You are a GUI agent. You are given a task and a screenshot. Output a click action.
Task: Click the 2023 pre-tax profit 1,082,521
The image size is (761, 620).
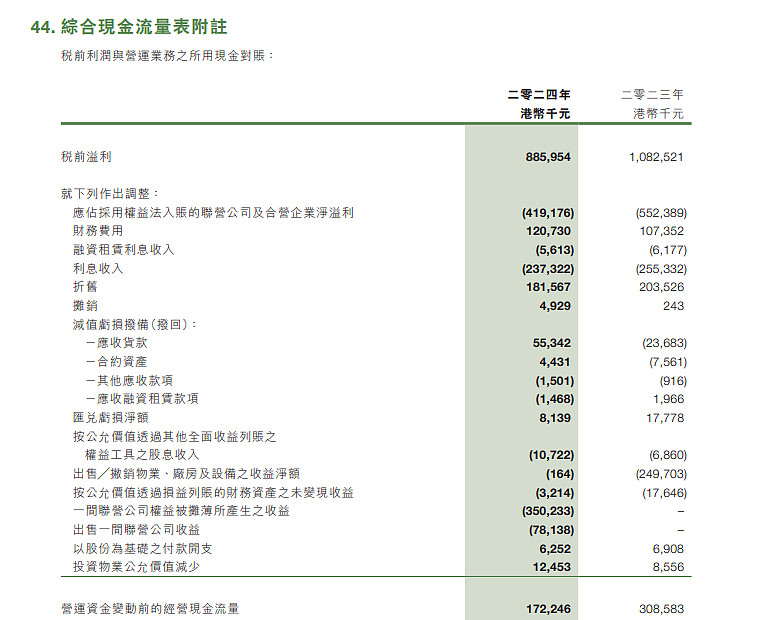click(656, 157)
